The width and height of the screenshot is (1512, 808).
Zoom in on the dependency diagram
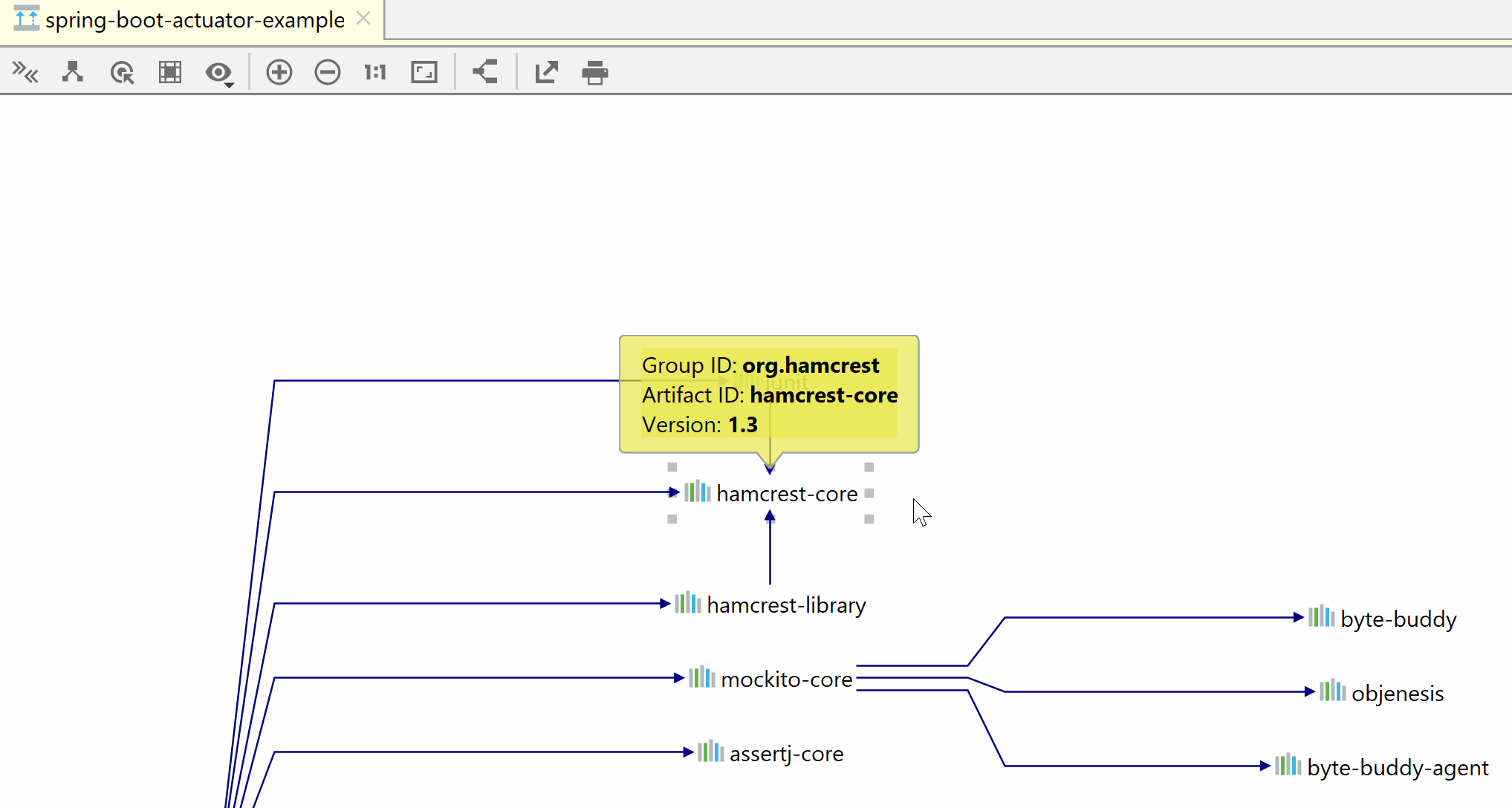[x=279, y=72]
